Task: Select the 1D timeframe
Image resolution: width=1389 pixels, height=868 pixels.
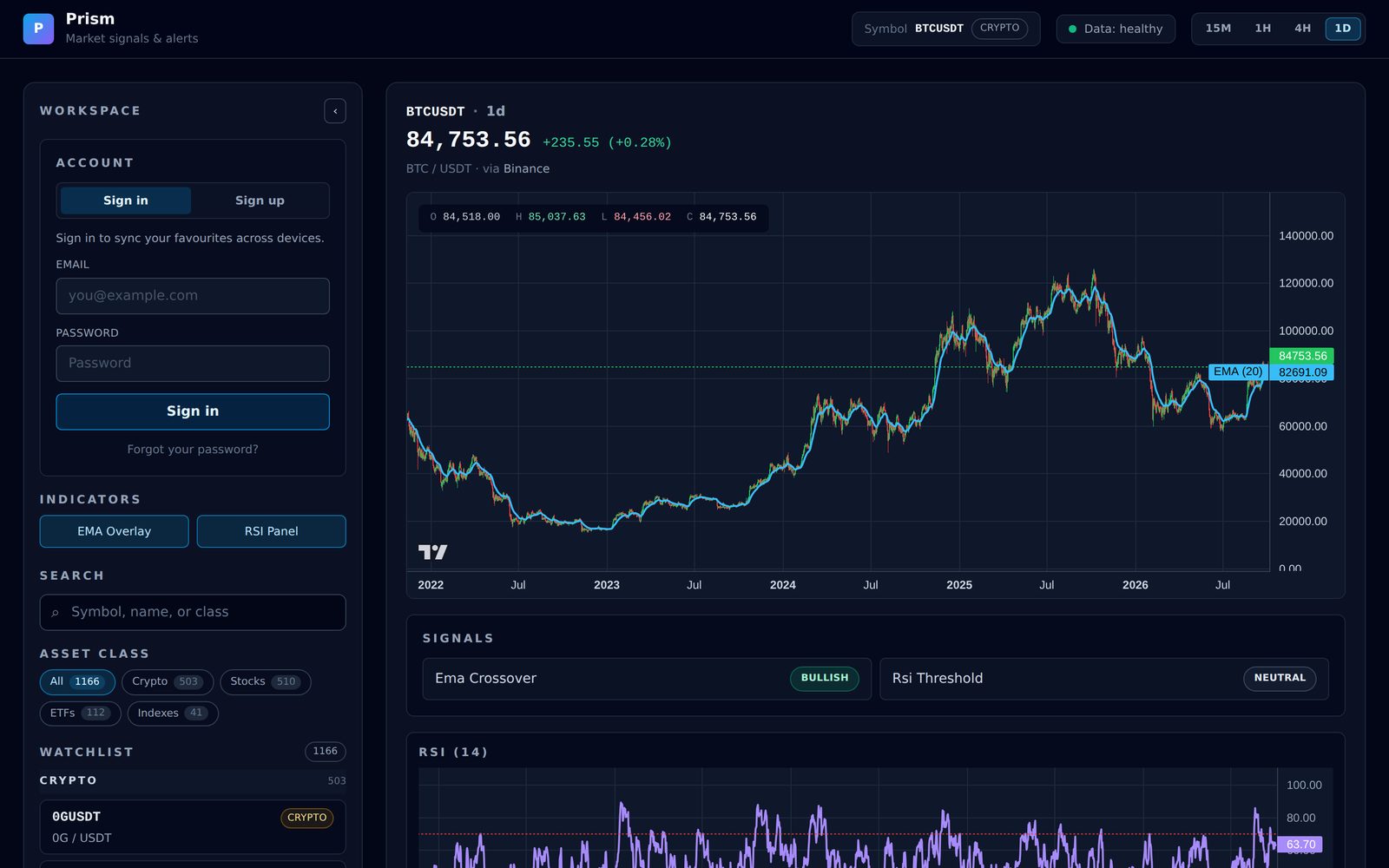Action: [1342, 29]
